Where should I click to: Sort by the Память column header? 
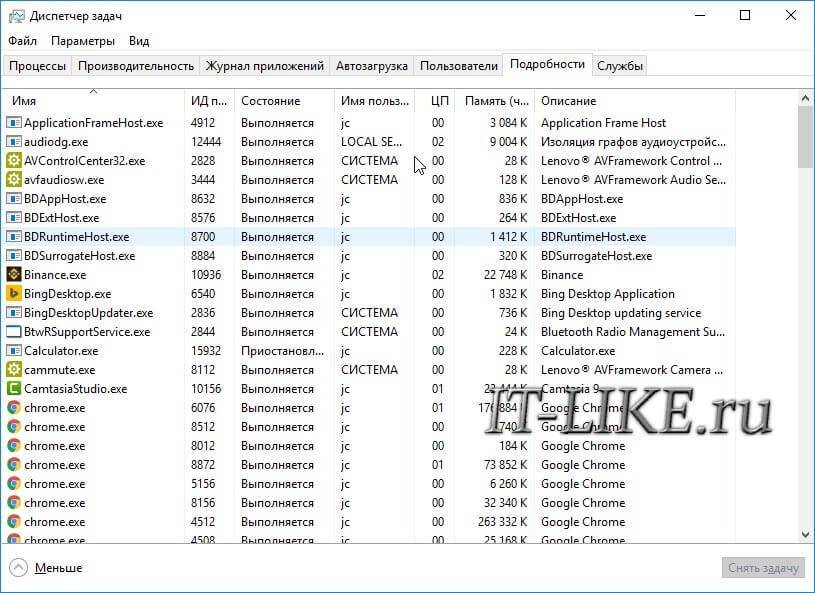coord(495,101)
